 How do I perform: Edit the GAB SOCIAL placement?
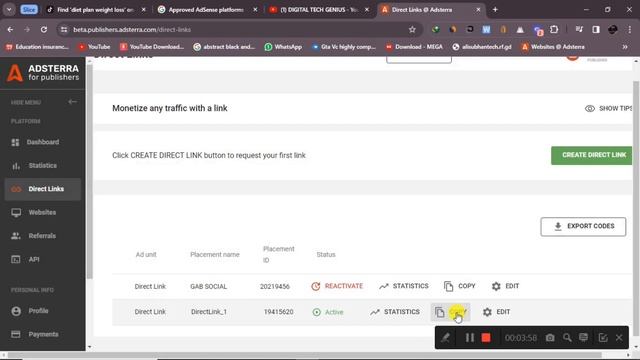click(505, 286)
